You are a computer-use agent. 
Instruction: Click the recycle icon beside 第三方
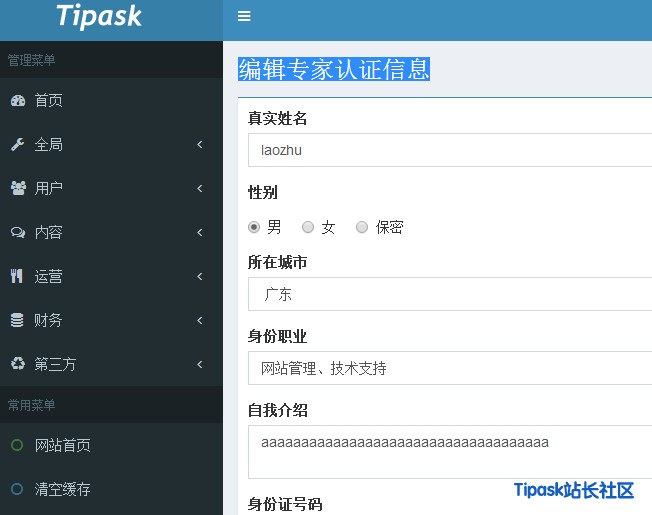[17, 364]
